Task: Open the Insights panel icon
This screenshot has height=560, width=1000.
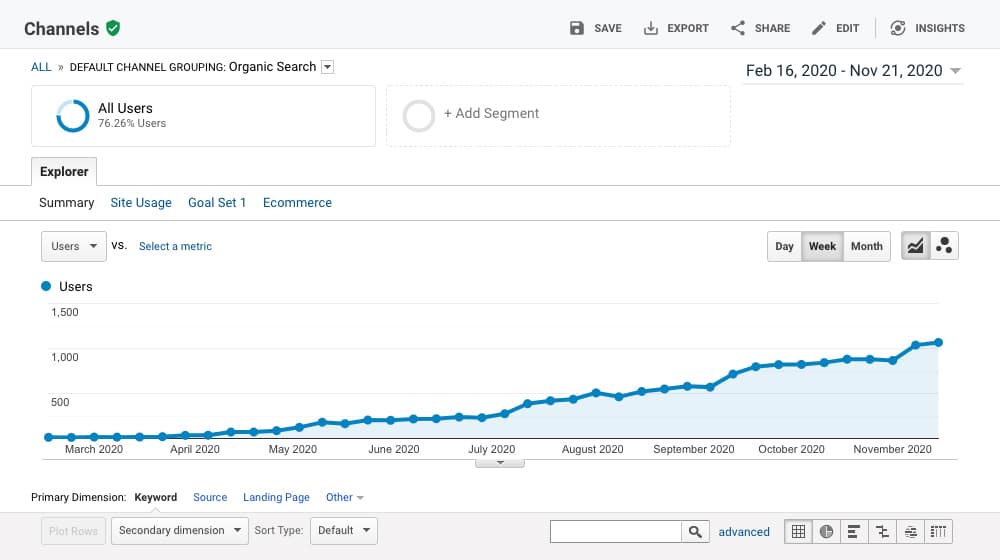Action: pos(898,28)
